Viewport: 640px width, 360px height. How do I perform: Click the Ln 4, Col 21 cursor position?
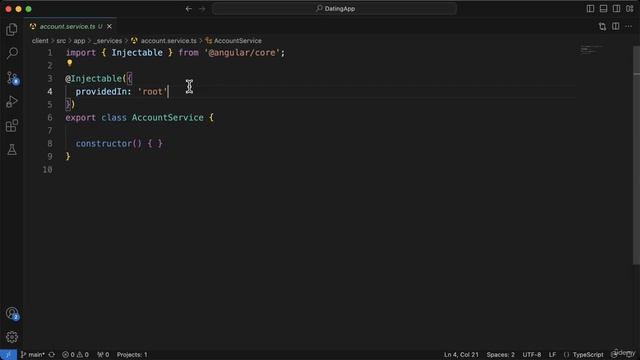click(x=461, y=355)
